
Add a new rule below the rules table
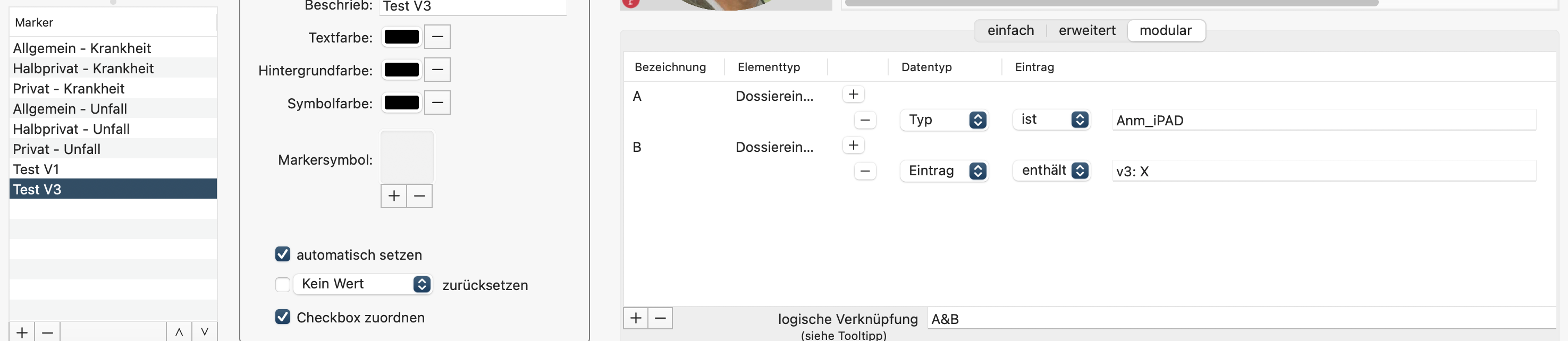636,318
